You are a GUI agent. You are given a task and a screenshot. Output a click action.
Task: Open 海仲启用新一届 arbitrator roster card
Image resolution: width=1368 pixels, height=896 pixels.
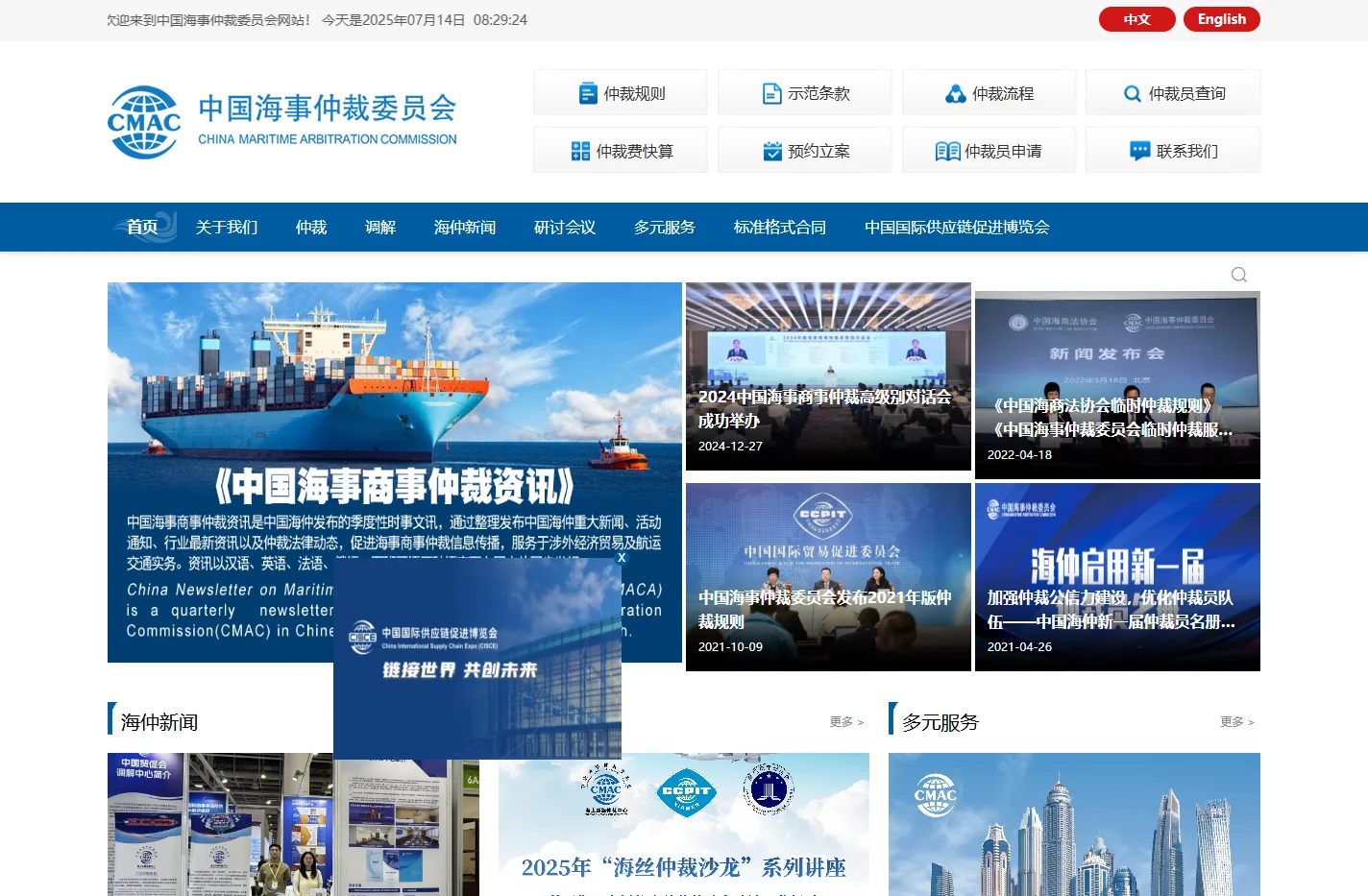point(1117,577)
